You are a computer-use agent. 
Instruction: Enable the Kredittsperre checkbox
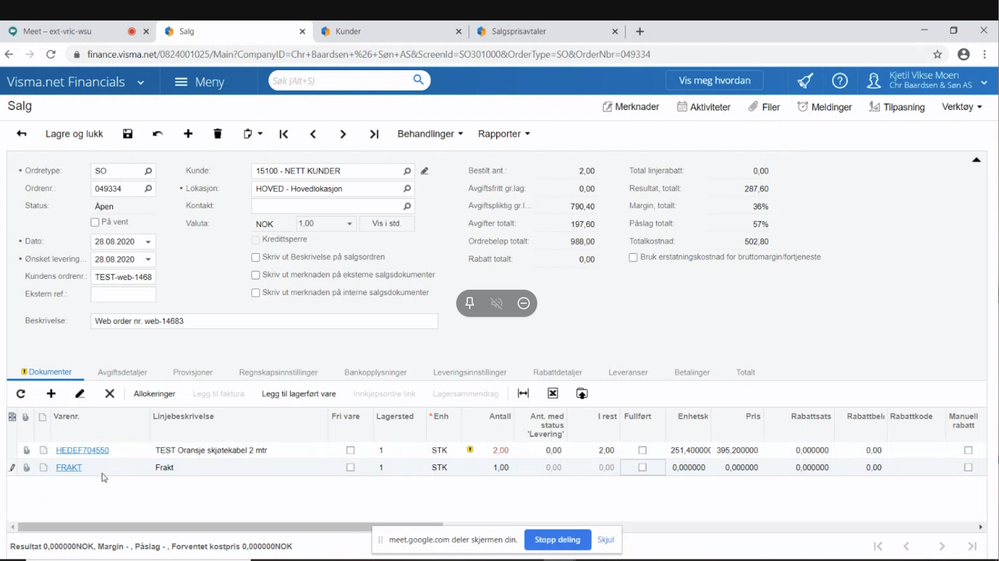256,240
